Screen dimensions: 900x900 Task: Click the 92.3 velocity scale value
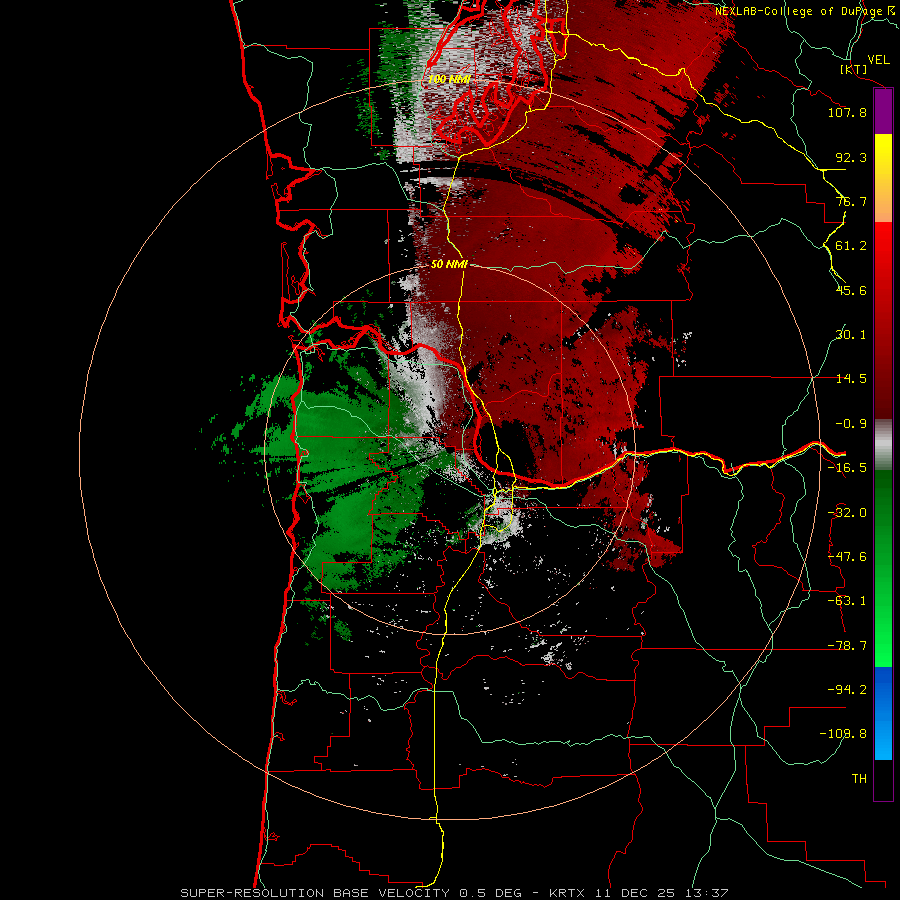tap(851, 157)
